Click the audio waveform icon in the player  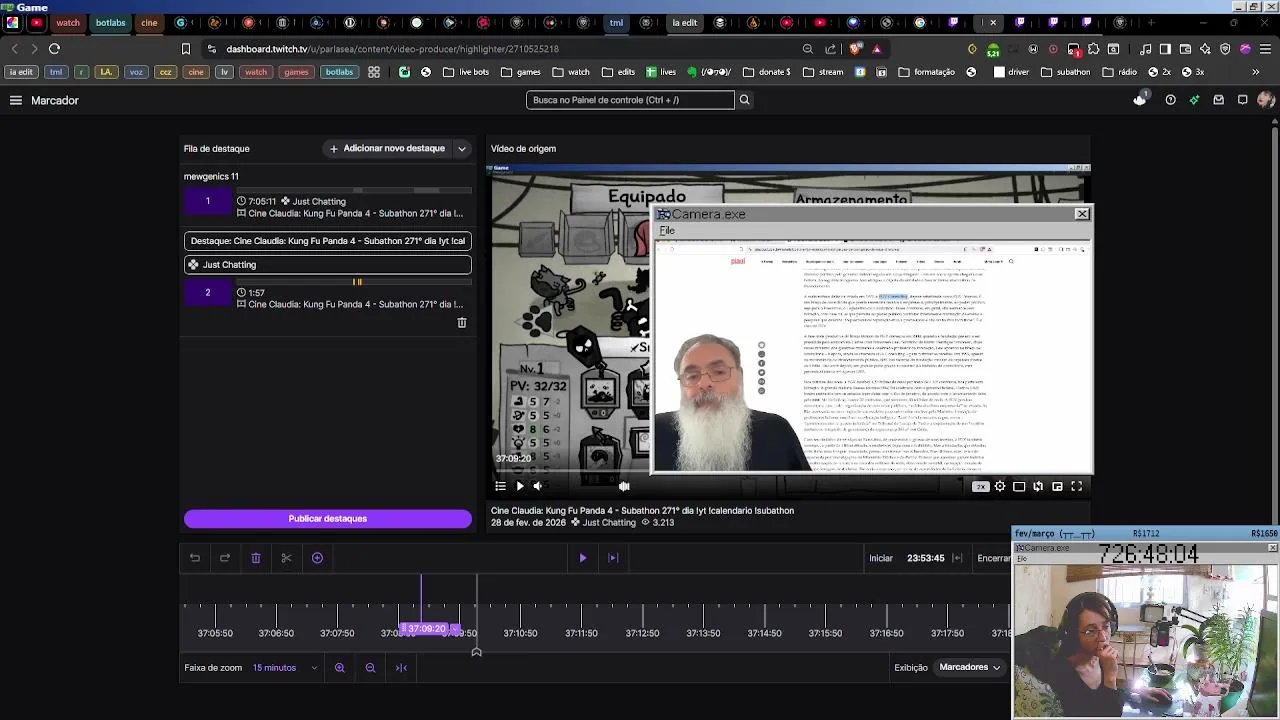[624, 486]
